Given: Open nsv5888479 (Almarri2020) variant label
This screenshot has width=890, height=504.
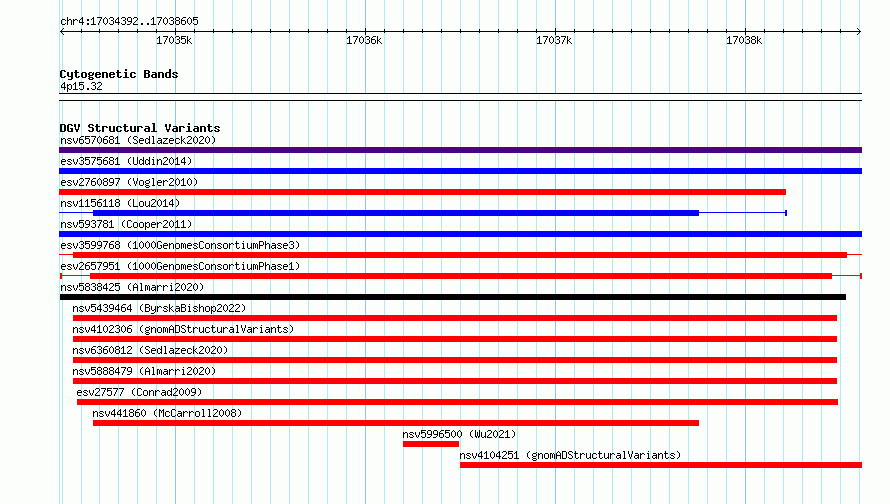Looking at the screenshot, I should (144, 371).
